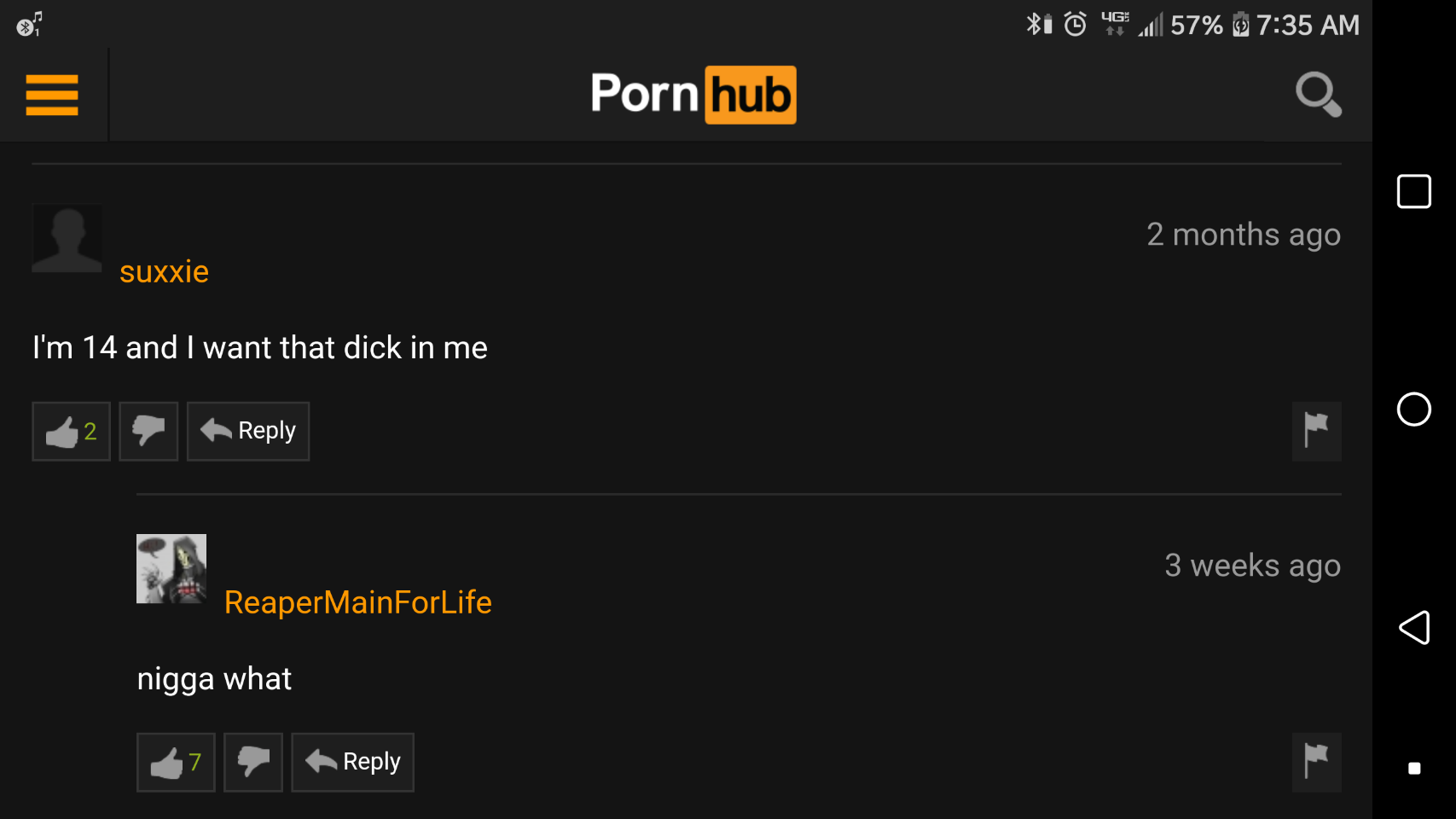Open the orange hamburger menu
This screenshot has height=819, width=1456.
pos(52,95)
